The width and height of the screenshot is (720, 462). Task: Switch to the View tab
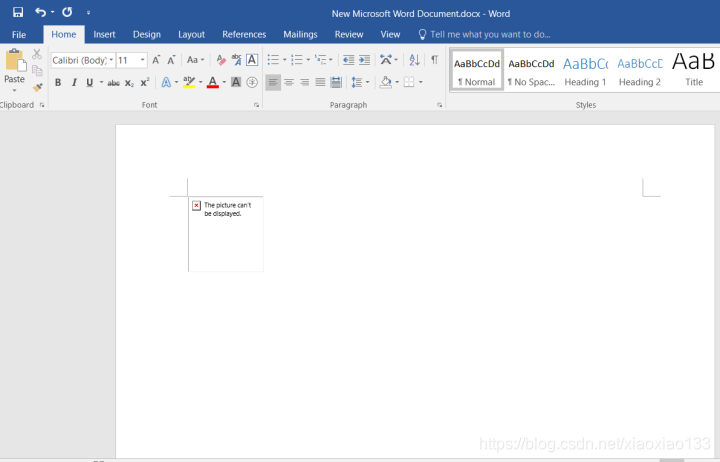point(390,34)
